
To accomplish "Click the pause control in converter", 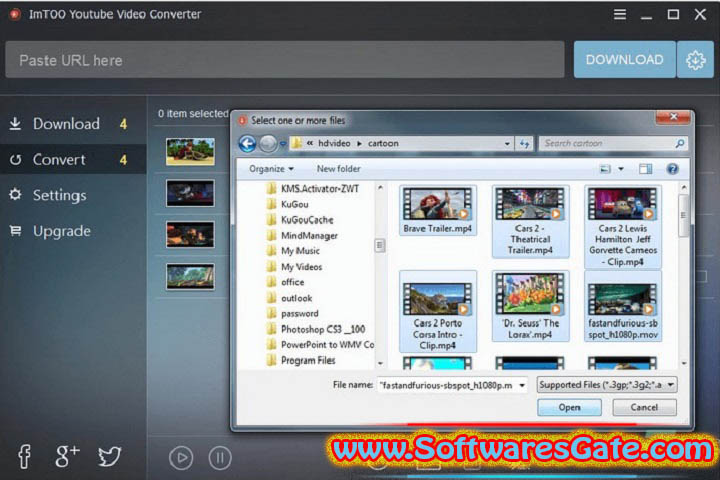I will pyautogui.click(x=220, y=457).
